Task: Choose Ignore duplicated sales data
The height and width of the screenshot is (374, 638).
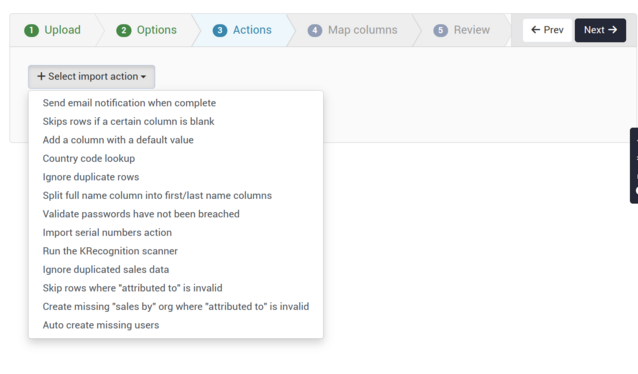Action: pyautogui.click(x=176, y=269)
